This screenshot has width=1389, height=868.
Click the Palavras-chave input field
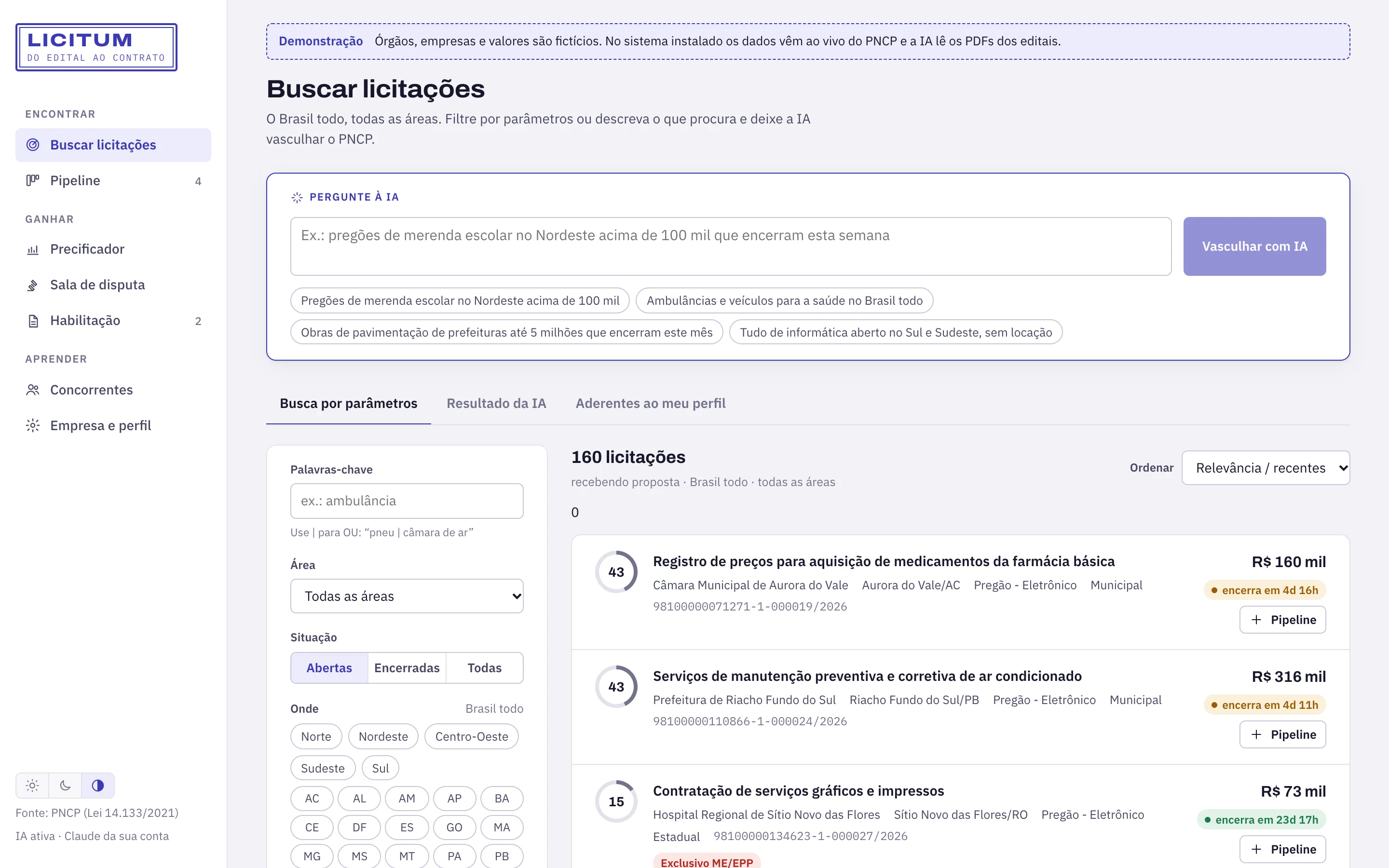[x=407, y=501]
